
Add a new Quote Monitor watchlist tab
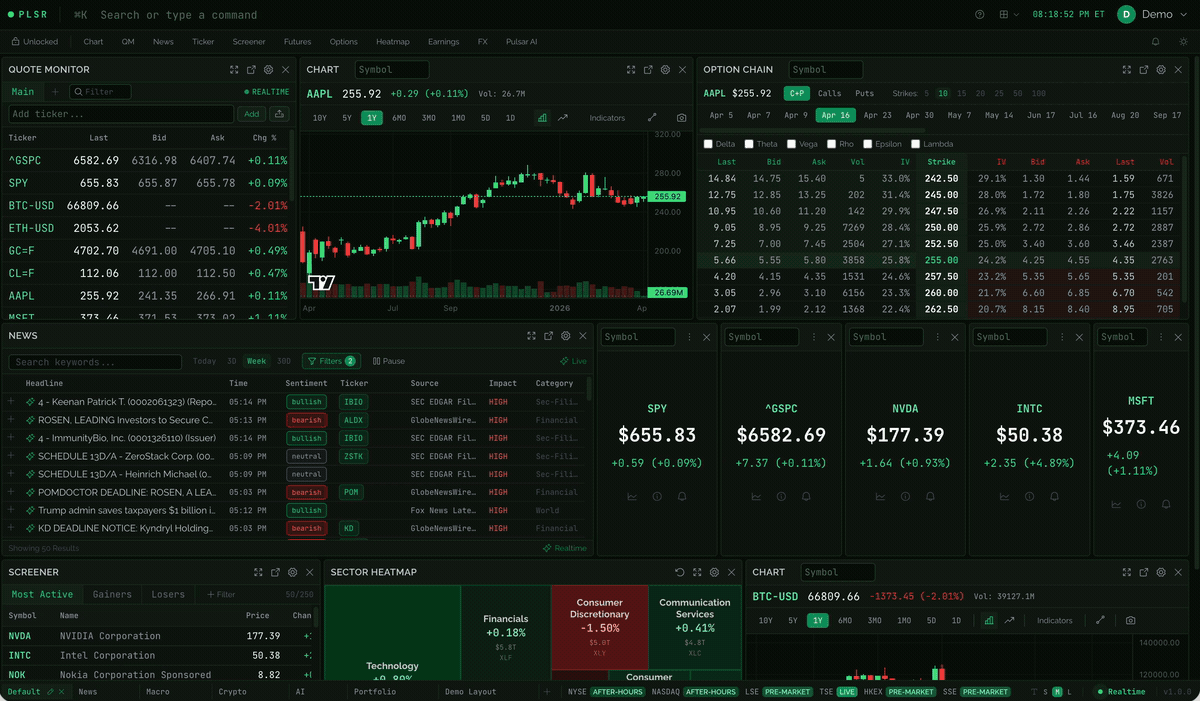[x=55, y=92]
